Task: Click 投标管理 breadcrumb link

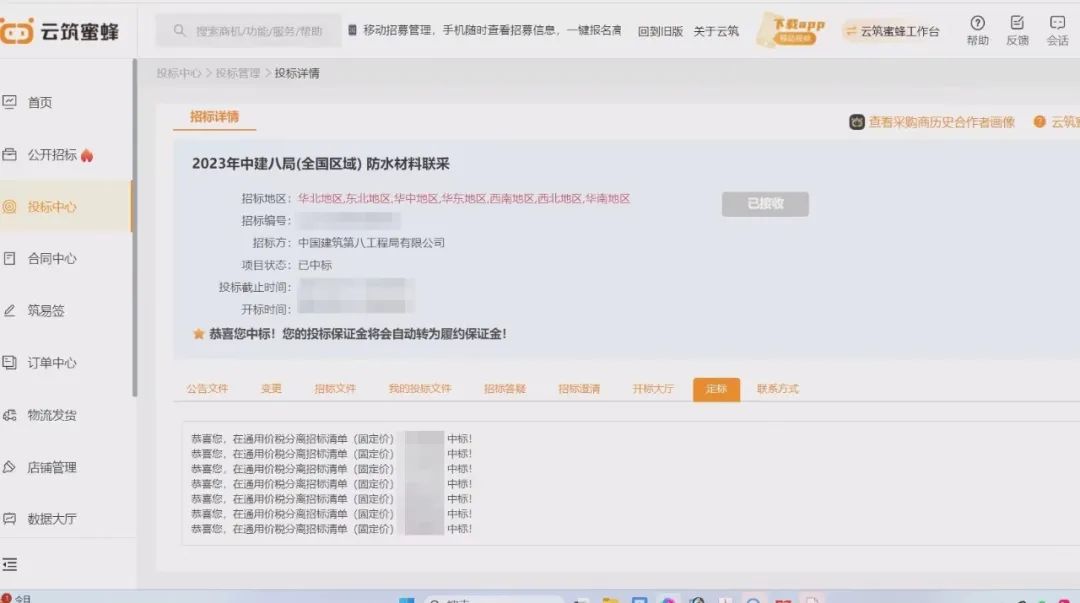Action: click(x=238, y=73)
